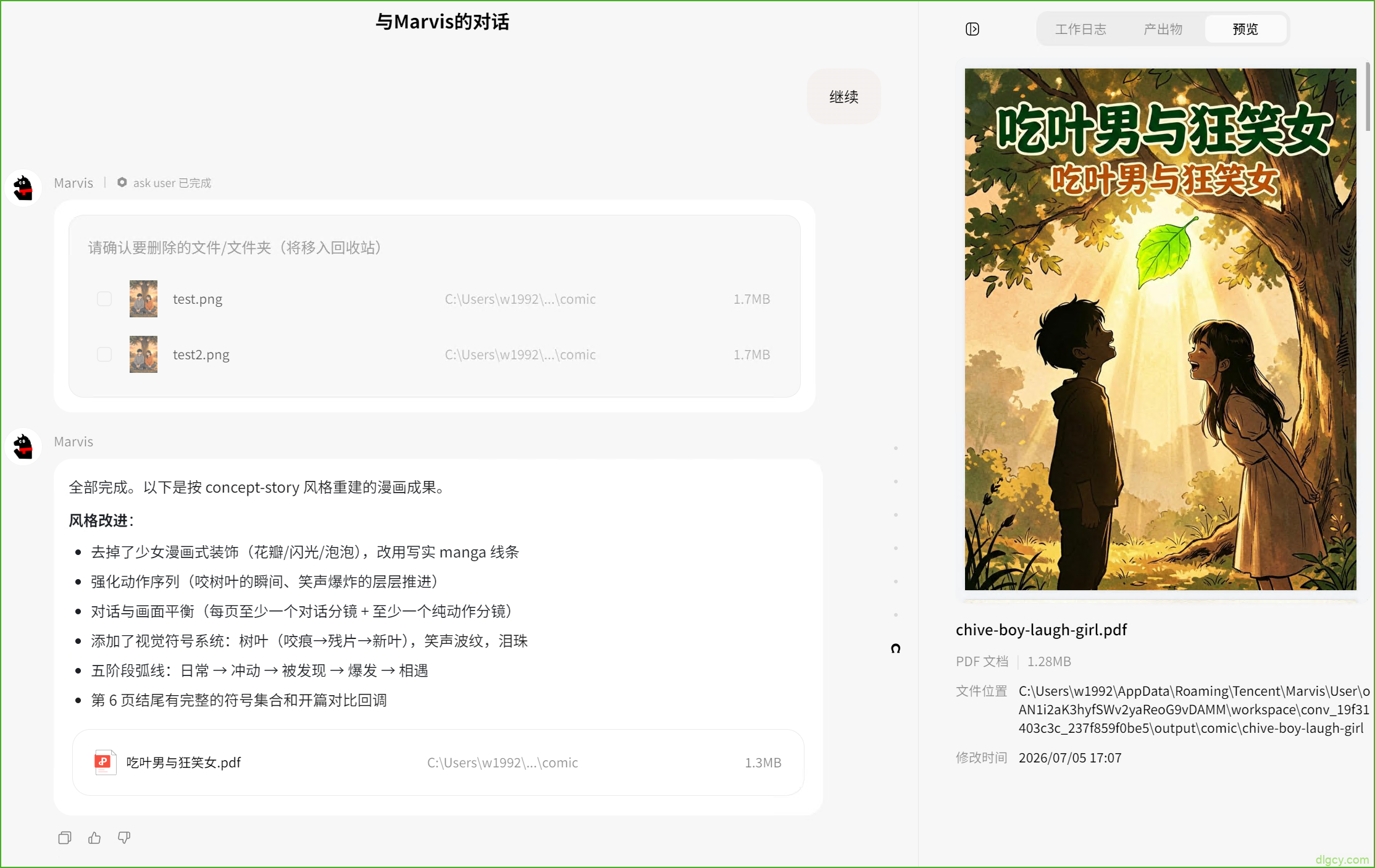This screenshot has width=1375, height=868.
Task: Click the conversation jump marker icon
Action: pos(896,648)
